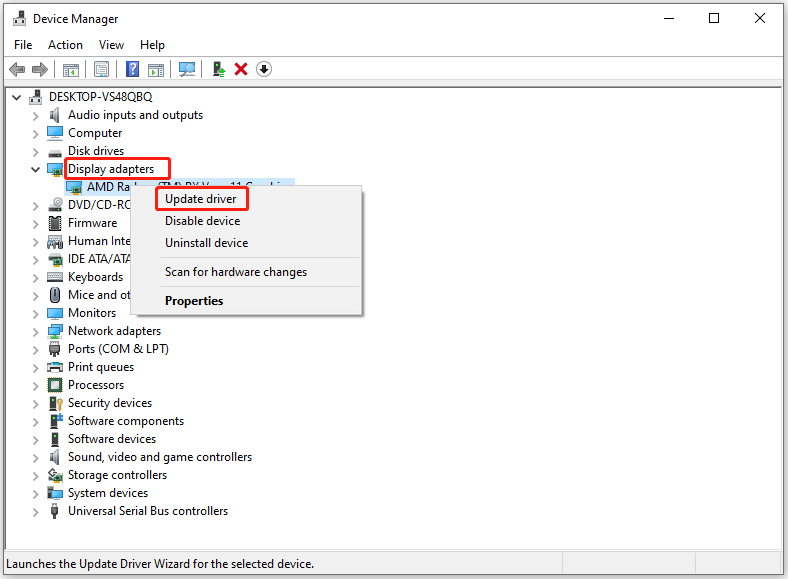Click the show/hide action pane icon
The width and height of the screenshot is (788, 579).
click(x=156, y=69)
